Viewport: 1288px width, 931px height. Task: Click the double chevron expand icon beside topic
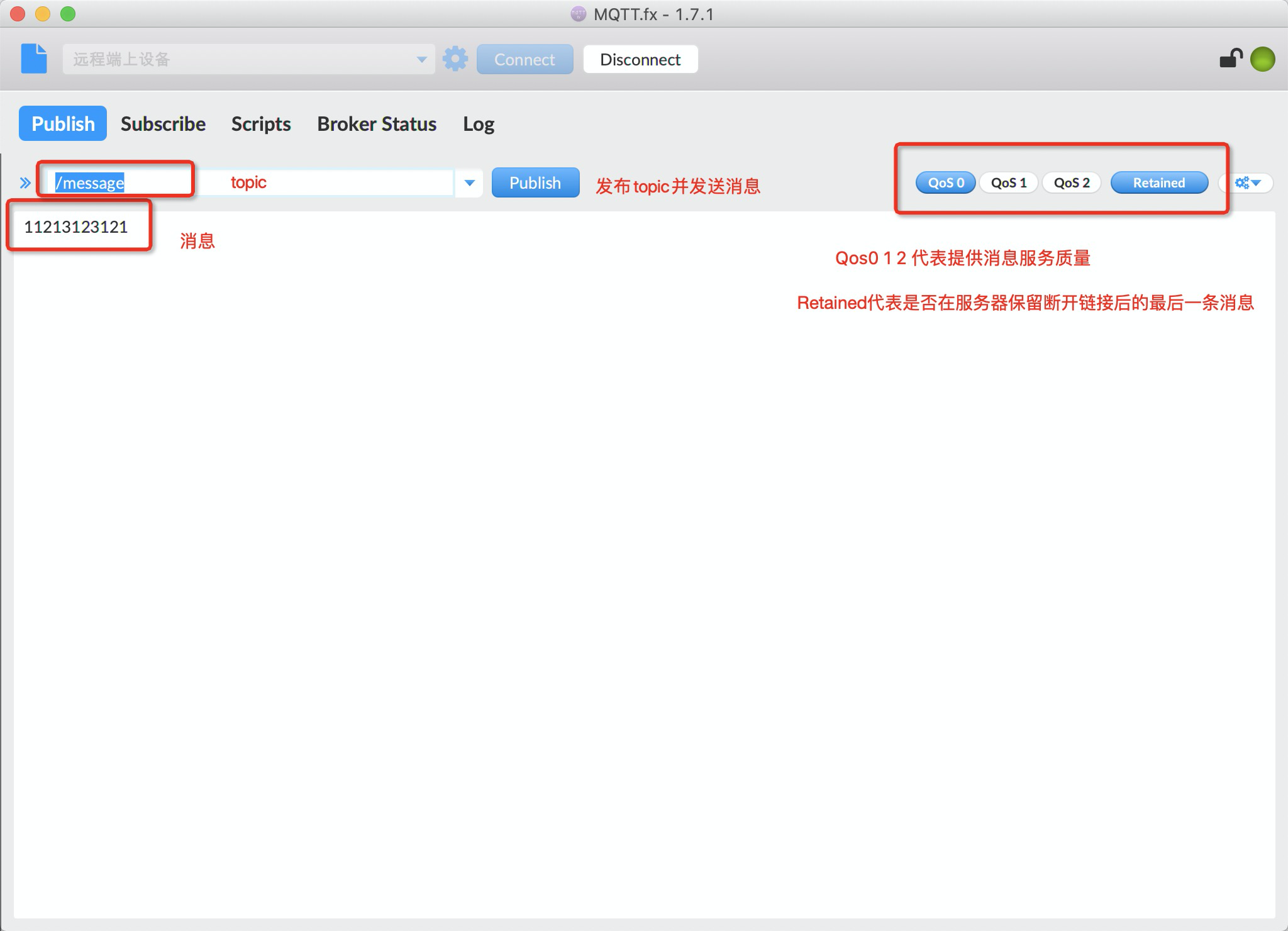point(25,183)
